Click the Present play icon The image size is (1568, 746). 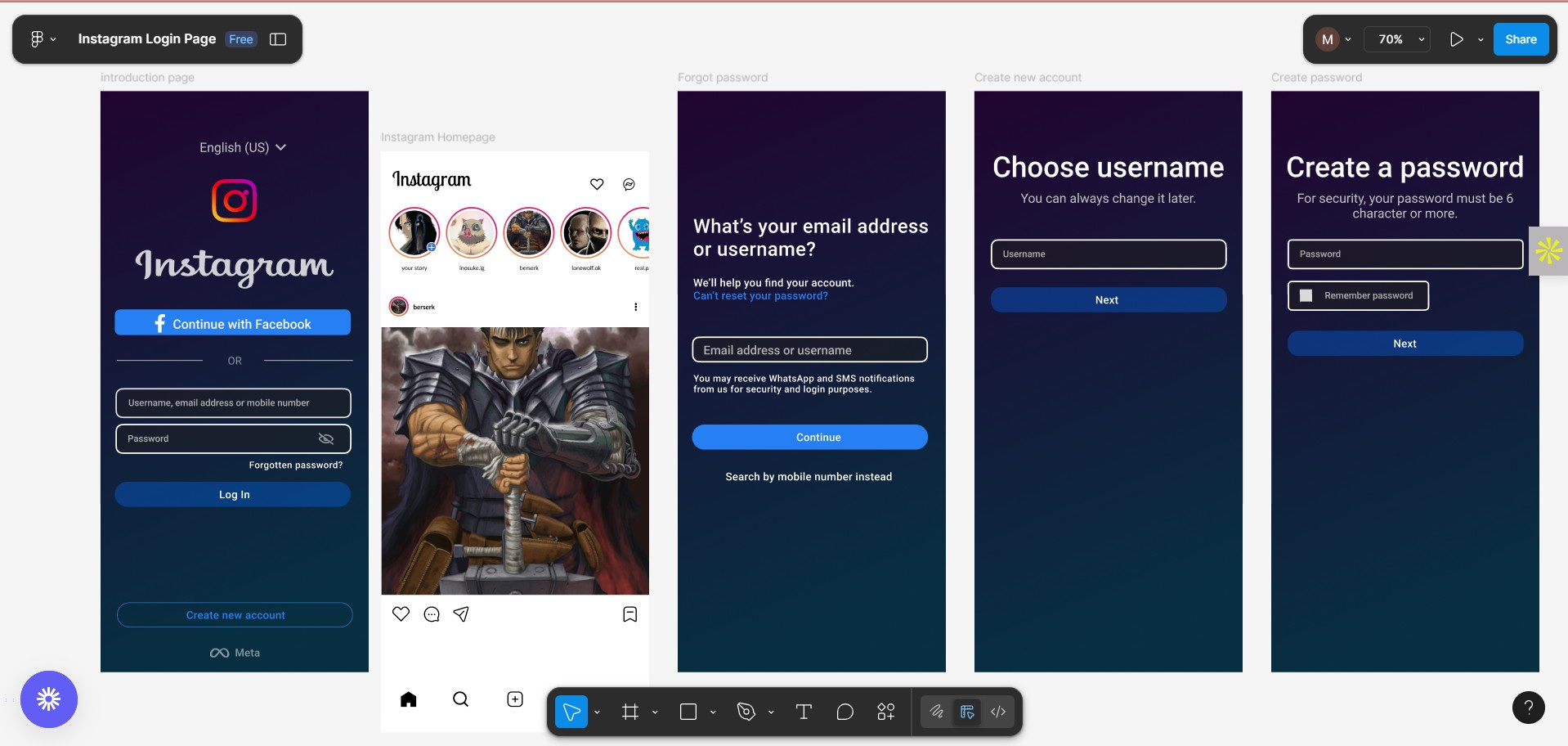tap(1456, 39)
